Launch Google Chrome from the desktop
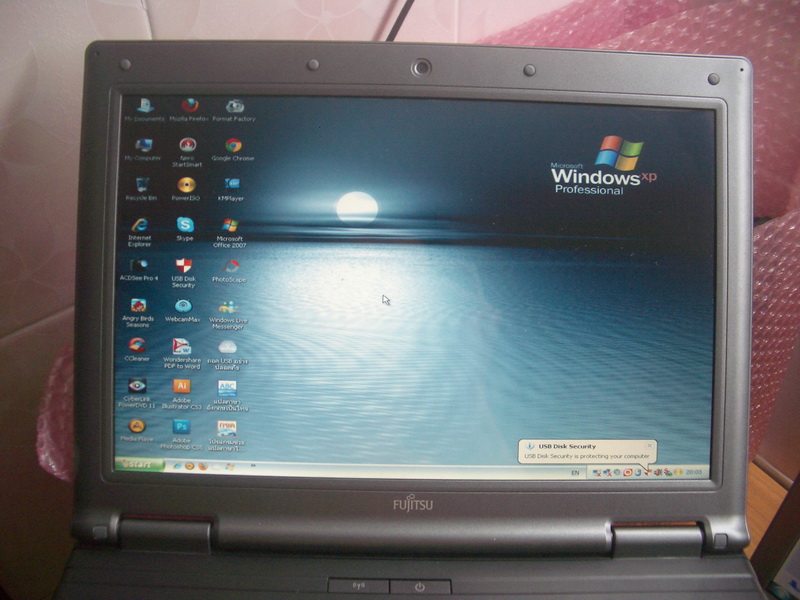This screenshot has width=800, height=600. [x=233, y=145]
